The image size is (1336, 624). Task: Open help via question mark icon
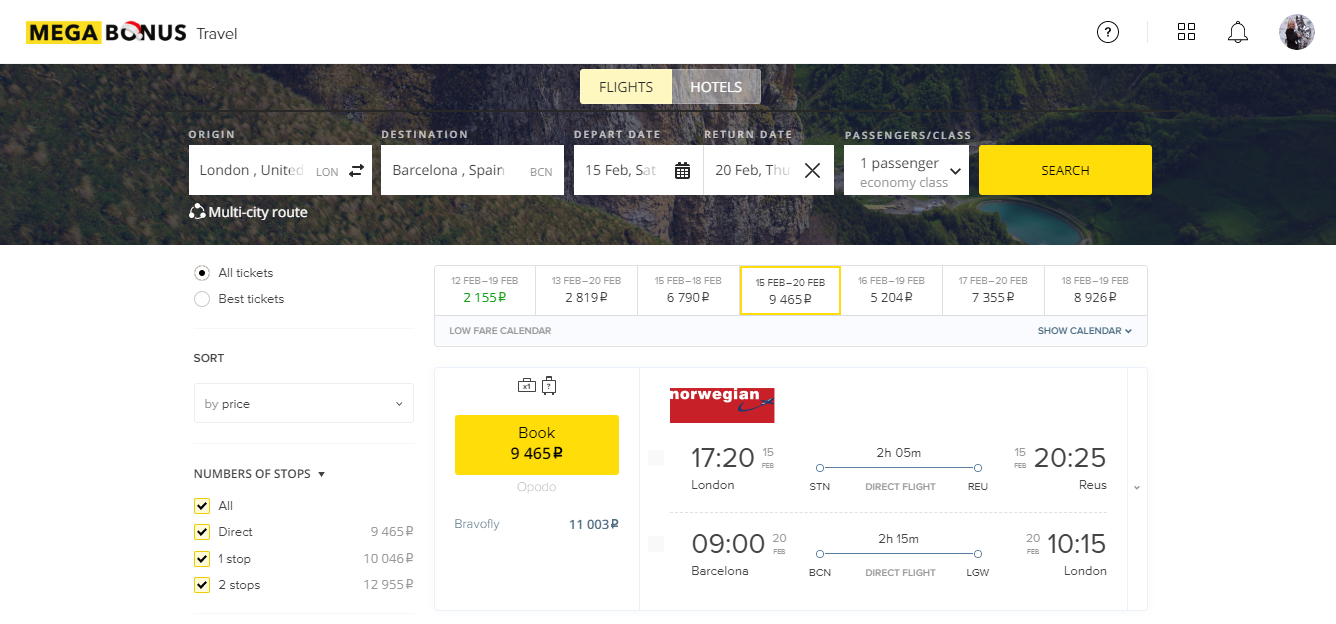(1107, 32)
